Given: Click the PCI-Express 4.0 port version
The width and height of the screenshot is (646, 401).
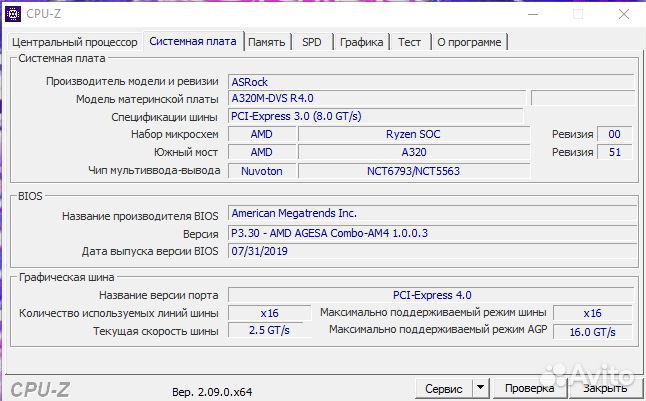Looking at the screenshot, I should (431, 295).
